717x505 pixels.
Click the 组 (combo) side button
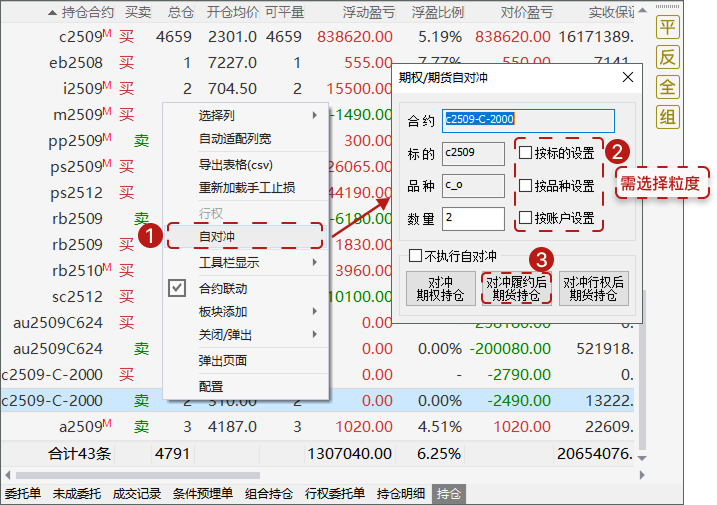tap(667, 117)
